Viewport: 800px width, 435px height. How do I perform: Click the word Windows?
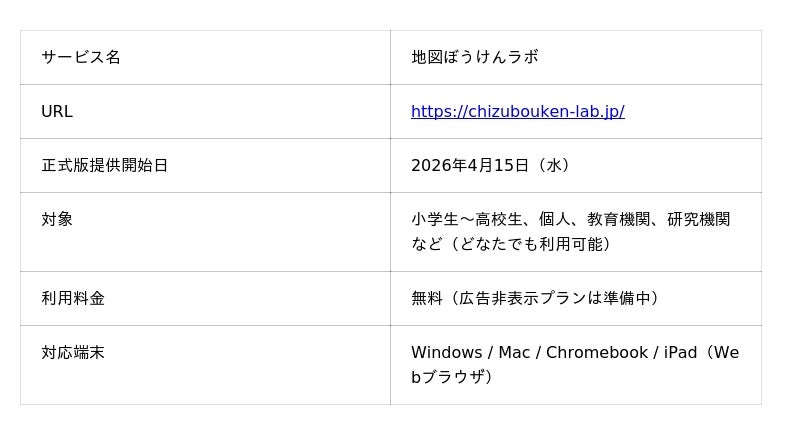point(446,353)
